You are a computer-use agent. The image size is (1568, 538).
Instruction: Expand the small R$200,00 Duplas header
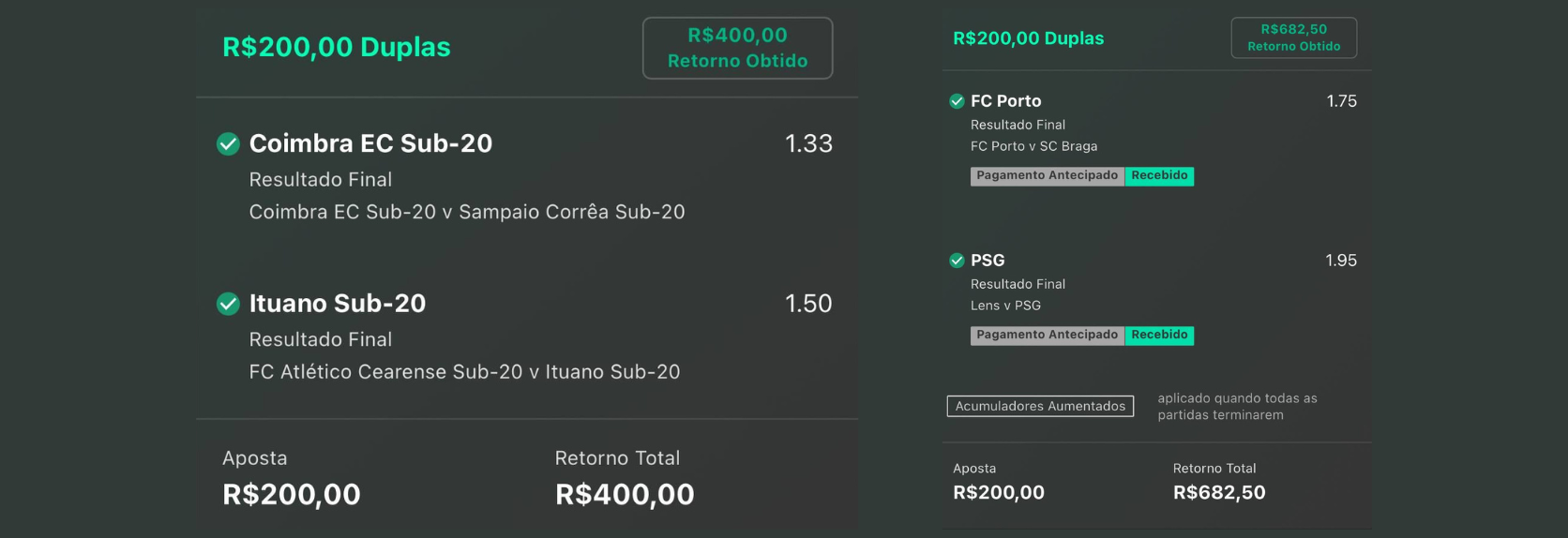(1028, 38)
